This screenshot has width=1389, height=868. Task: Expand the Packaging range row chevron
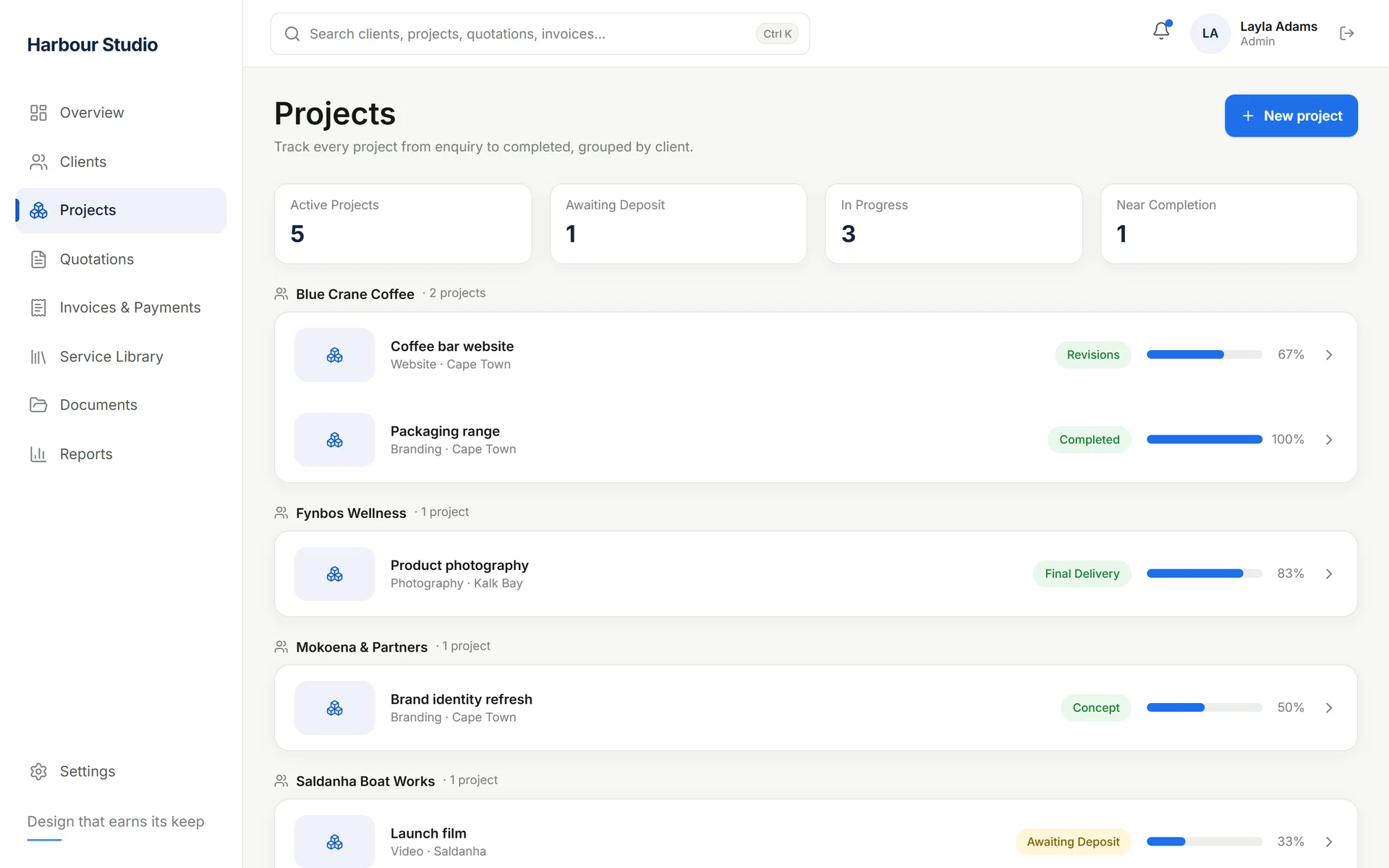tap(1329, 440)
